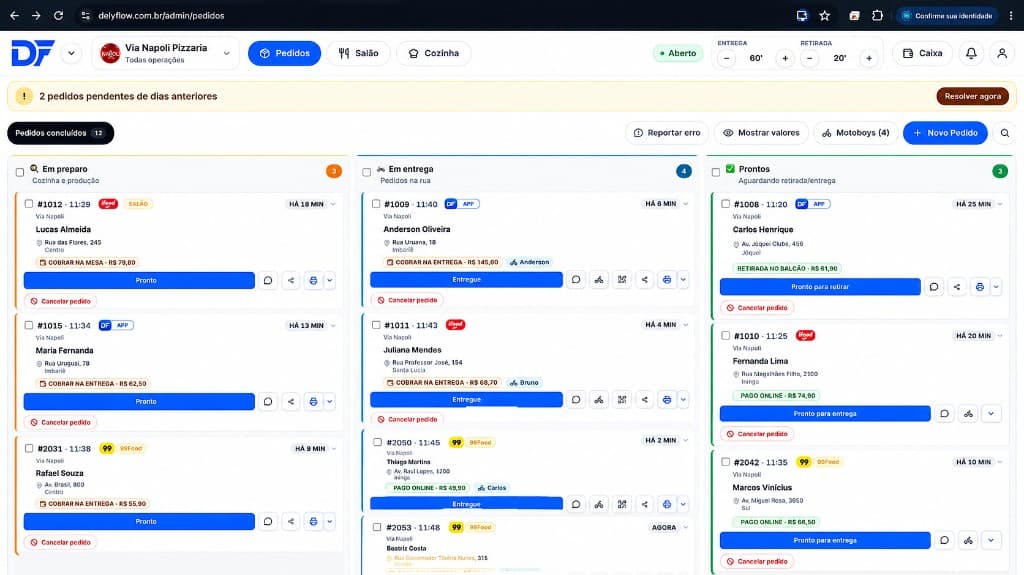Click the print icon on order #1015
The width and height of the screenshot is (1024, 575).
(313, 401)
